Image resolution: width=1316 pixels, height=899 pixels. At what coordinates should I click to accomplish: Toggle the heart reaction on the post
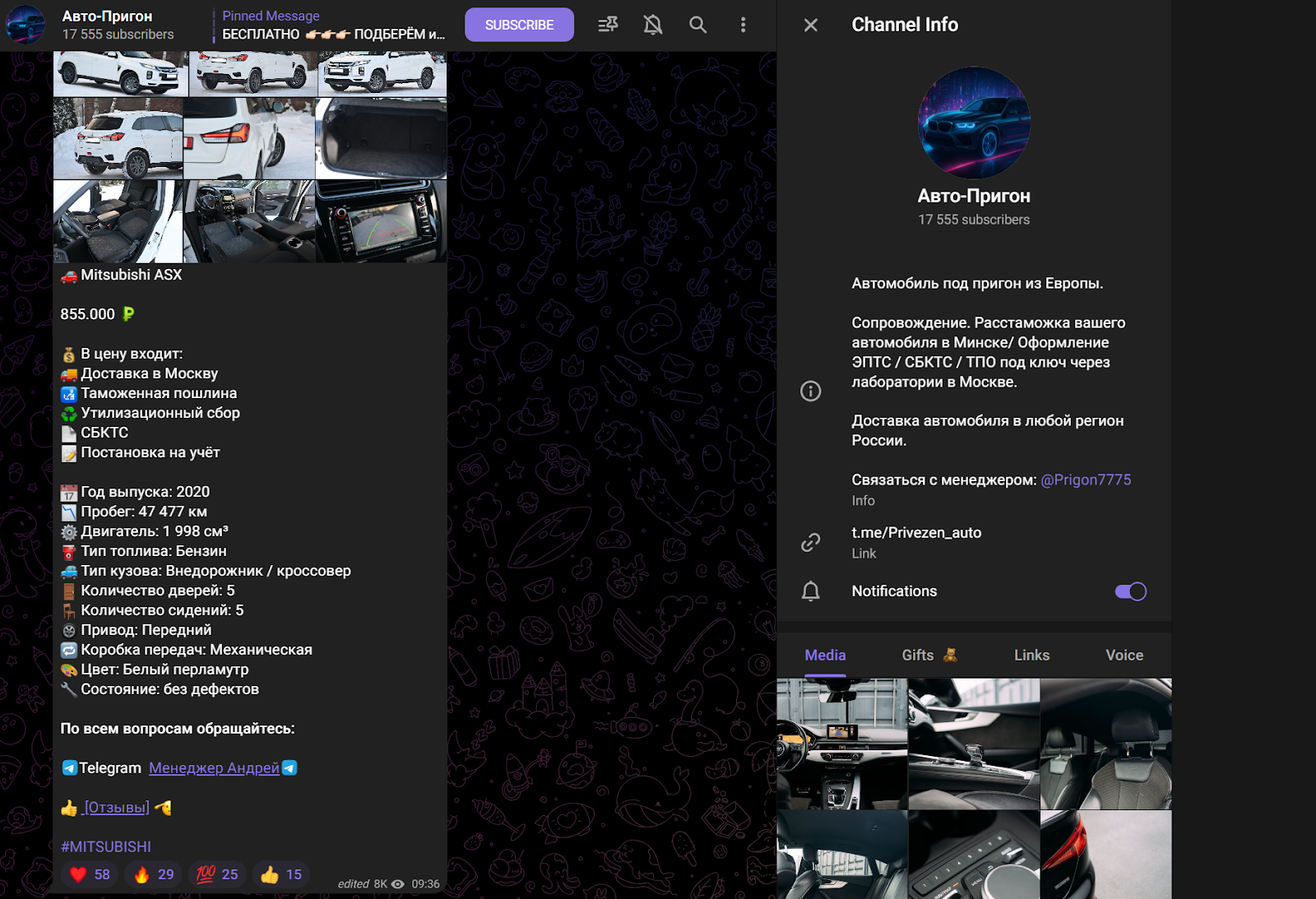pyautogui.click(x=89, y=874)
